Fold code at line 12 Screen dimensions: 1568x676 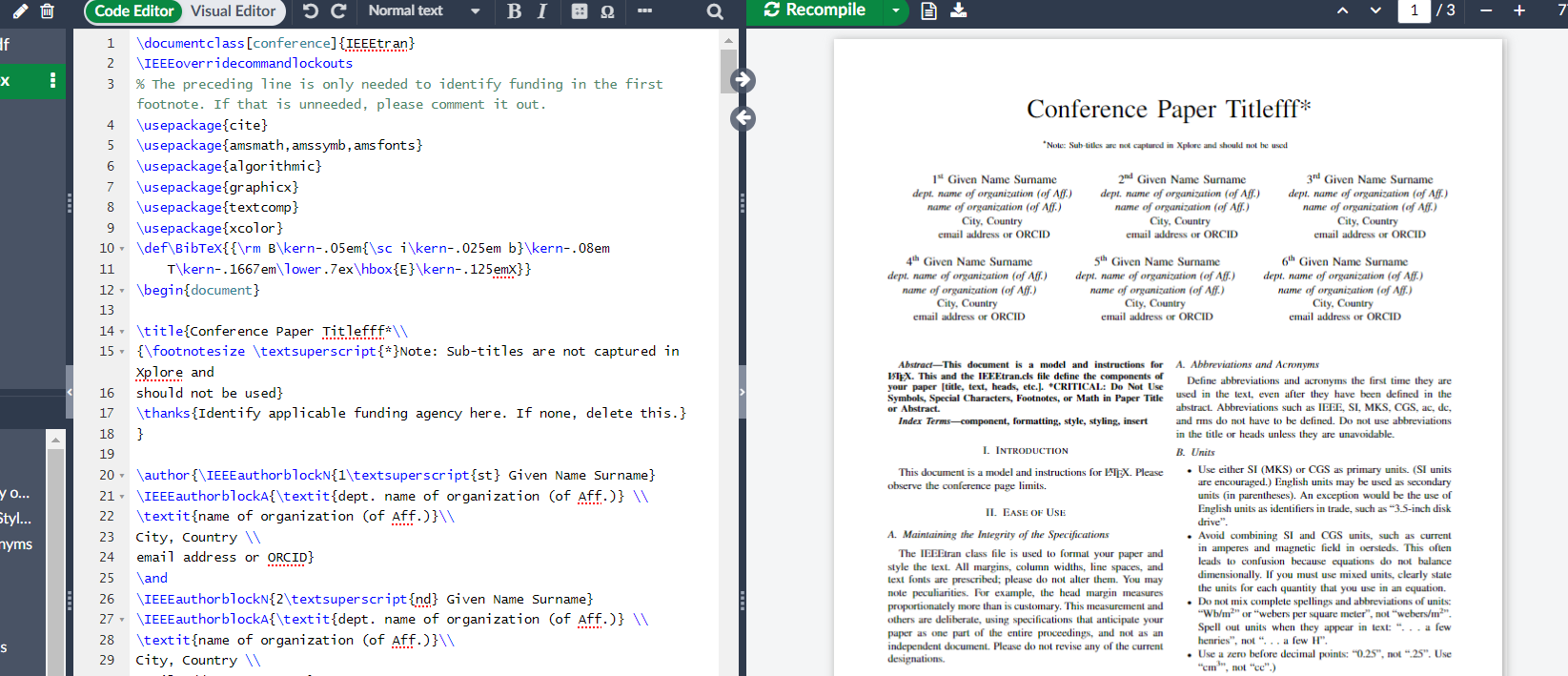[122, 290]
